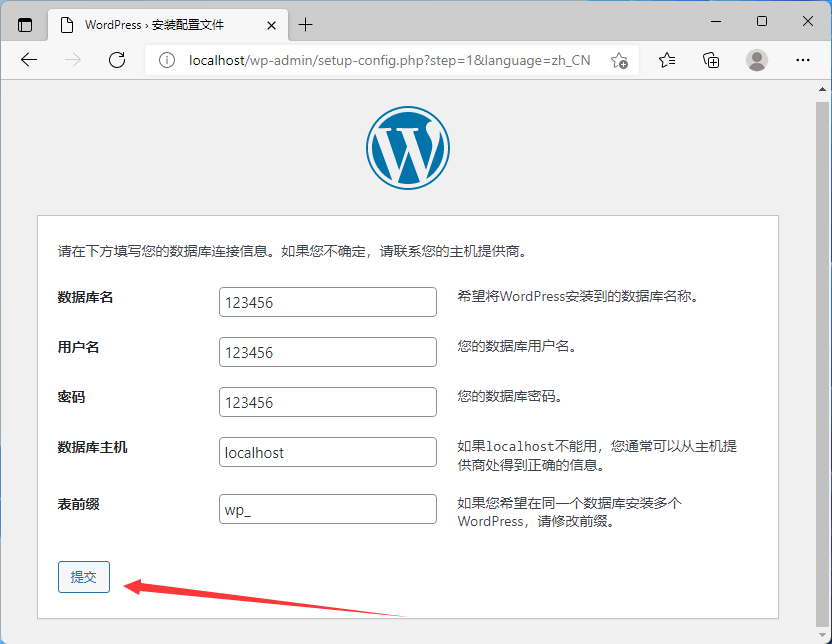Click the 数据库名 input field
The width and height of the screenshot is (832, 644).
pos(327,302)
